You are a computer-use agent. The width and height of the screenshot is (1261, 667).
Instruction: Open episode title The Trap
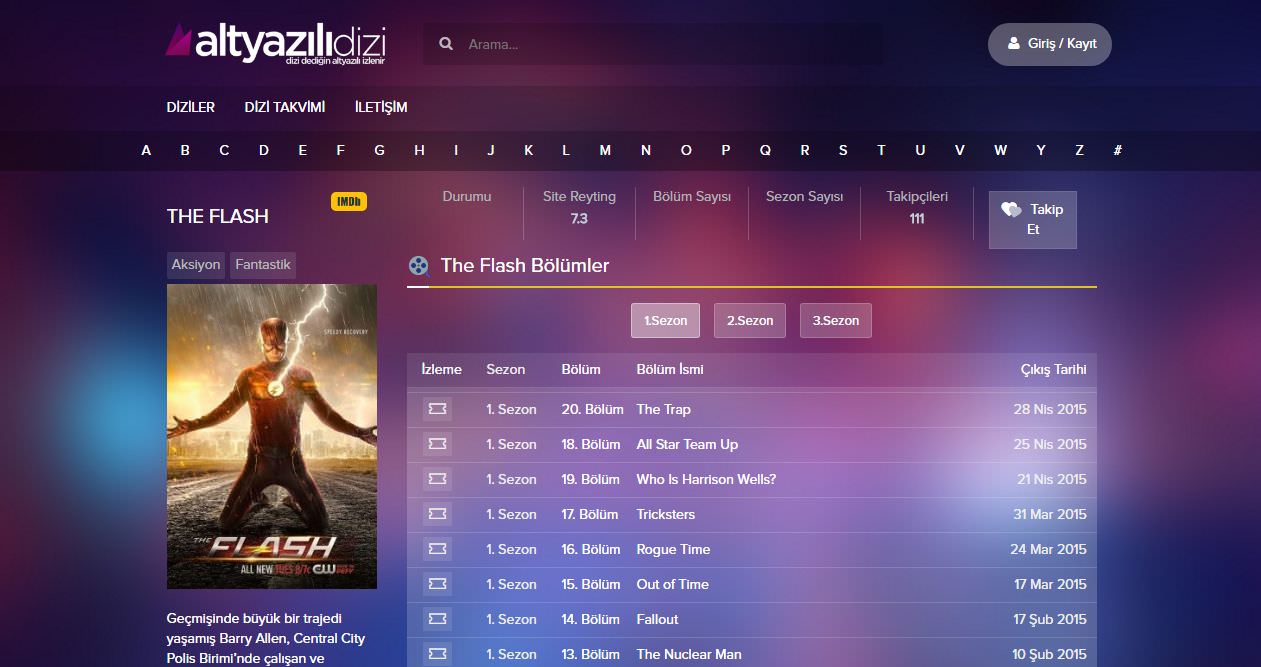(x=664, y=409)
